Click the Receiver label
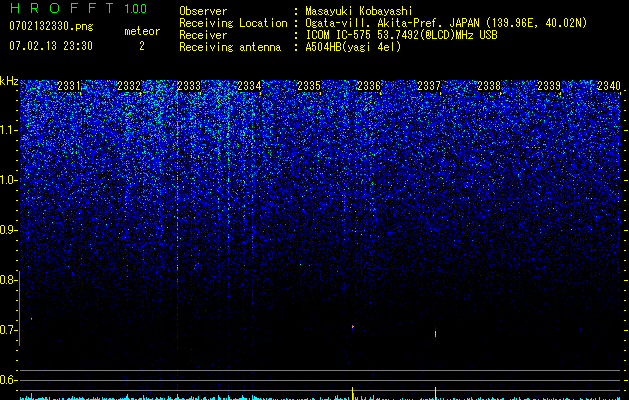 point(203,35)
